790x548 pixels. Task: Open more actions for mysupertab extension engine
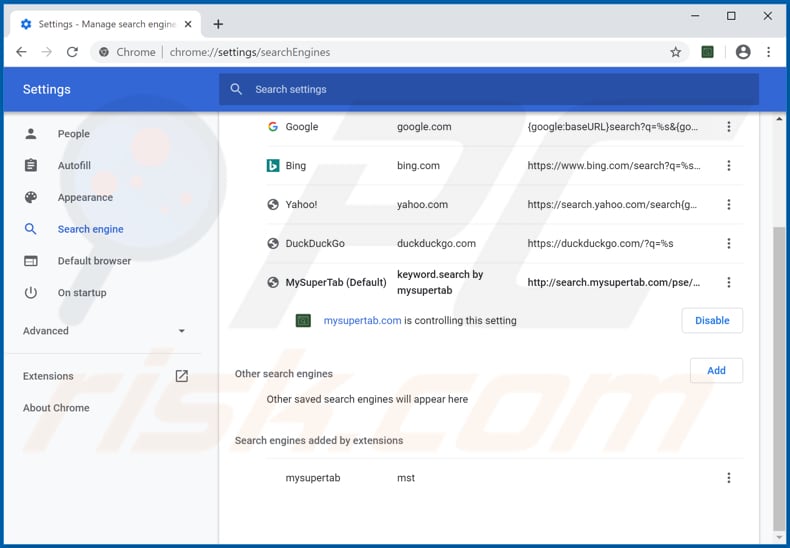click(729, 478)
